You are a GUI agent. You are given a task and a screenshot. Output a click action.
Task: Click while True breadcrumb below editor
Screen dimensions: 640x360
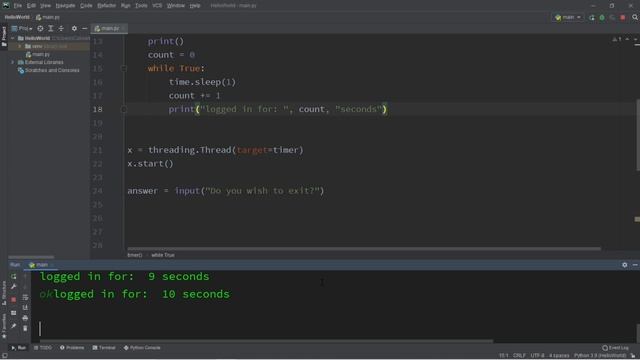click(163, 255)
